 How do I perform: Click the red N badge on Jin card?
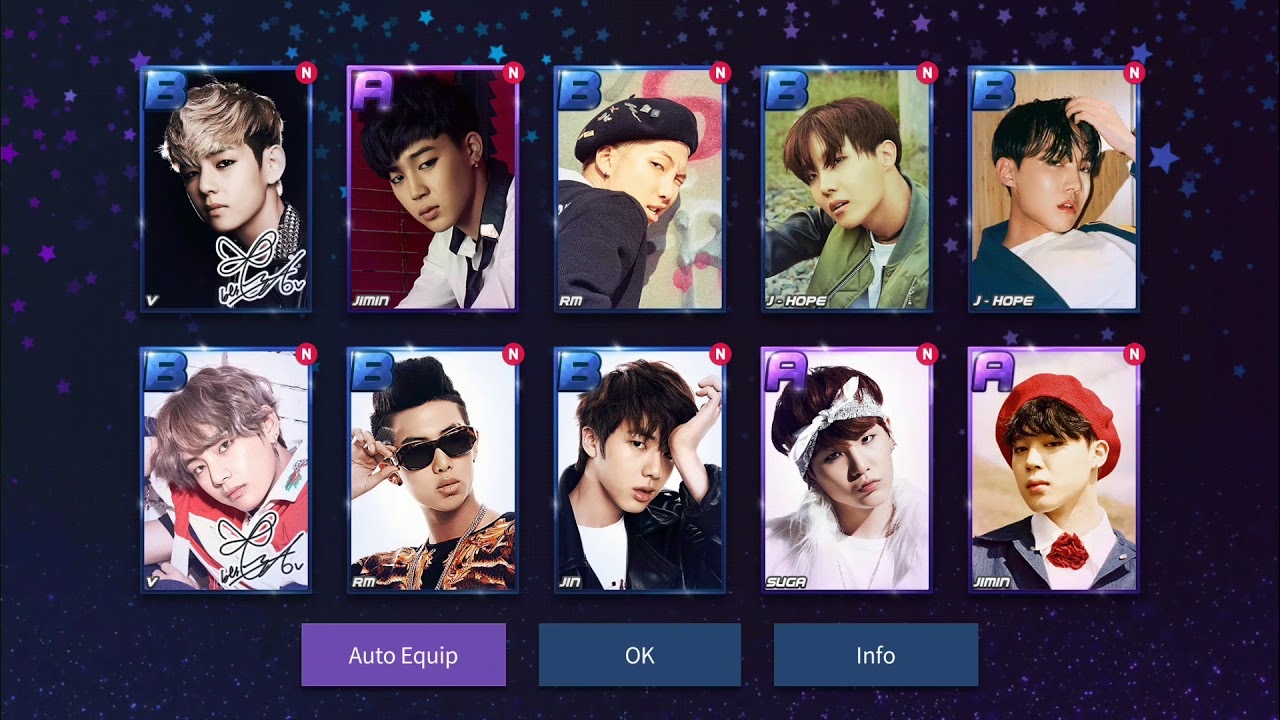(720, 354)
